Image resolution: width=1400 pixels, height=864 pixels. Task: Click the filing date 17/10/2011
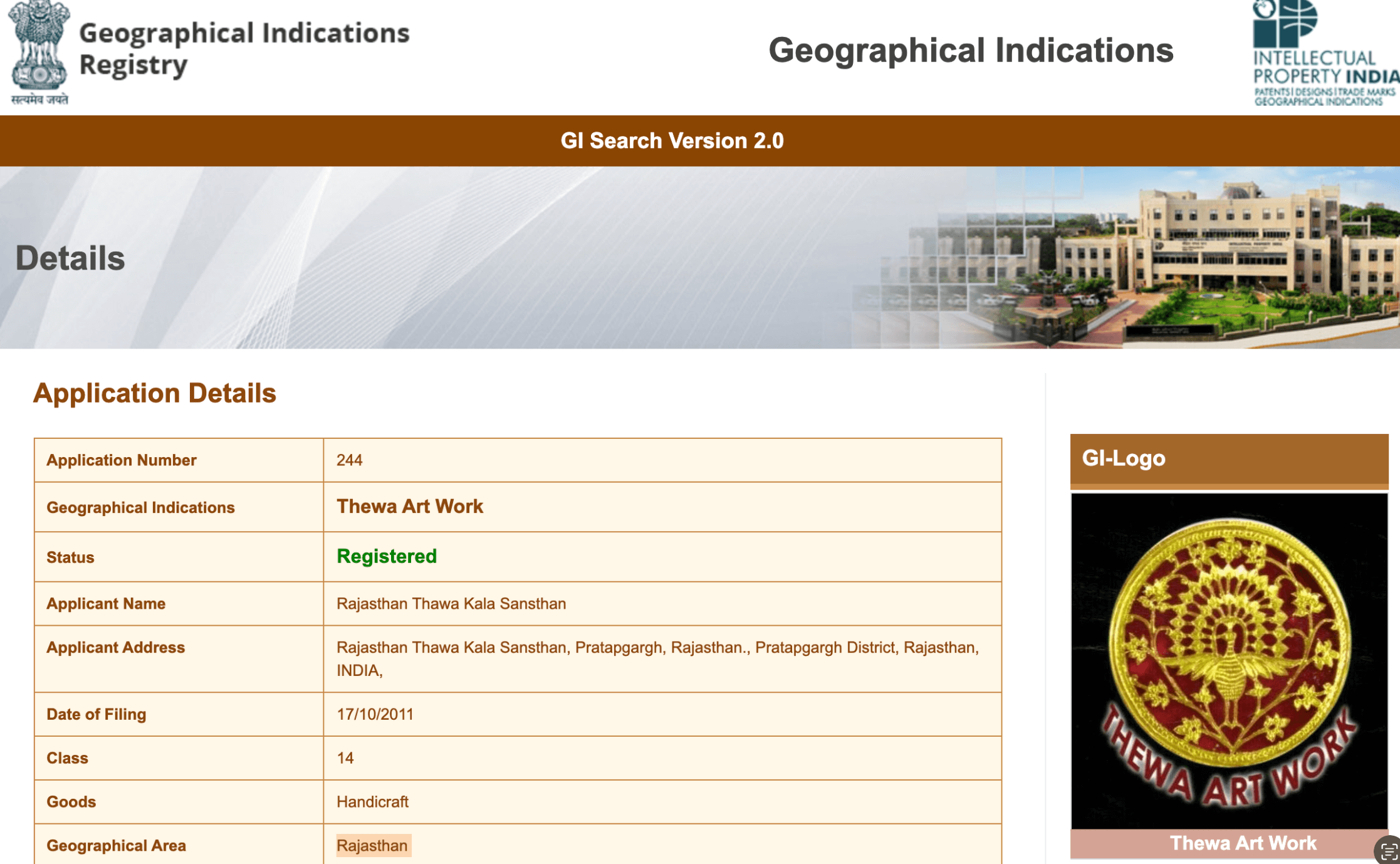pos(375,714)
